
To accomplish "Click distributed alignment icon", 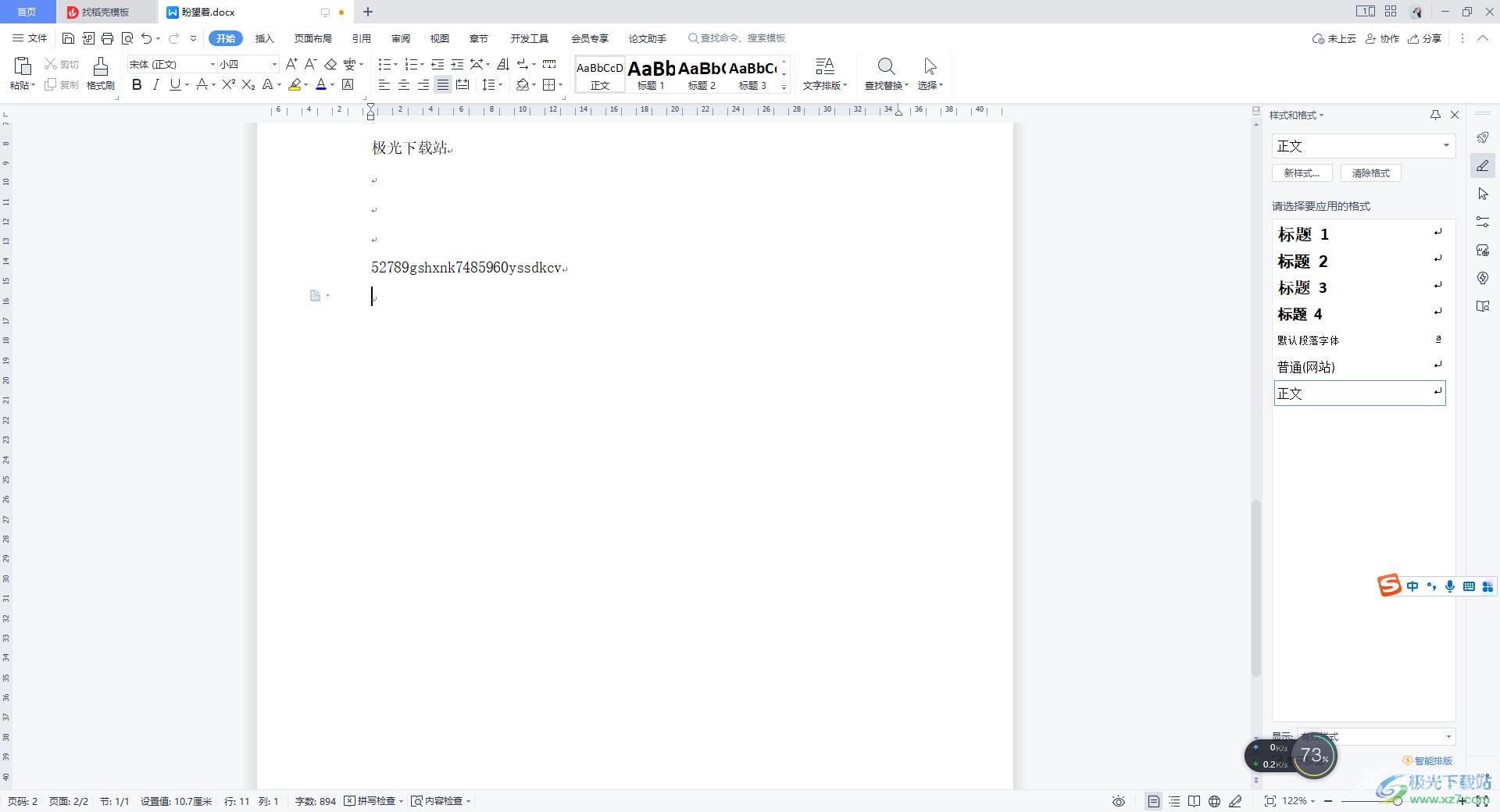I will 462,84.
